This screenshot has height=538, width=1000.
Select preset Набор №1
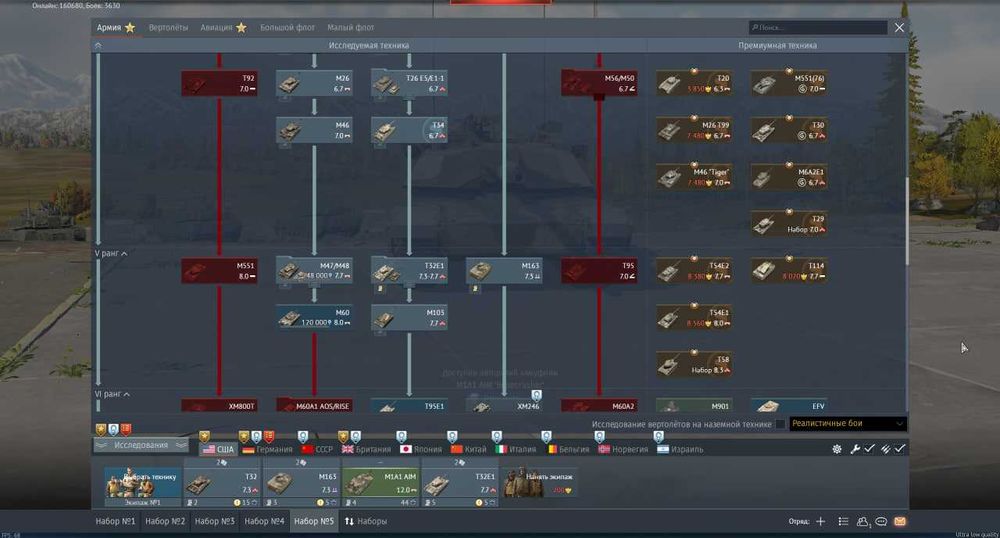point(115,521)
